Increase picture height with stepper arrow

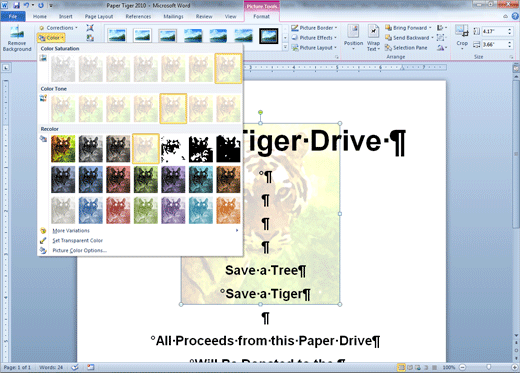pos(510,29)
